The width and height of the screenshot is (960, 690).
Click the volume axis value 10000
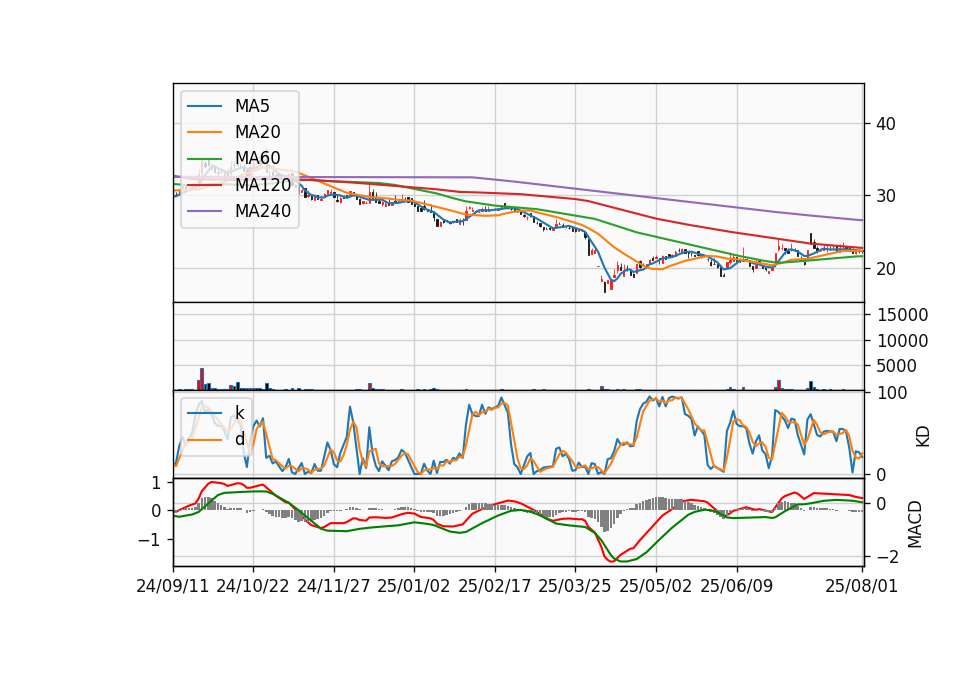(x=902, y=341)
